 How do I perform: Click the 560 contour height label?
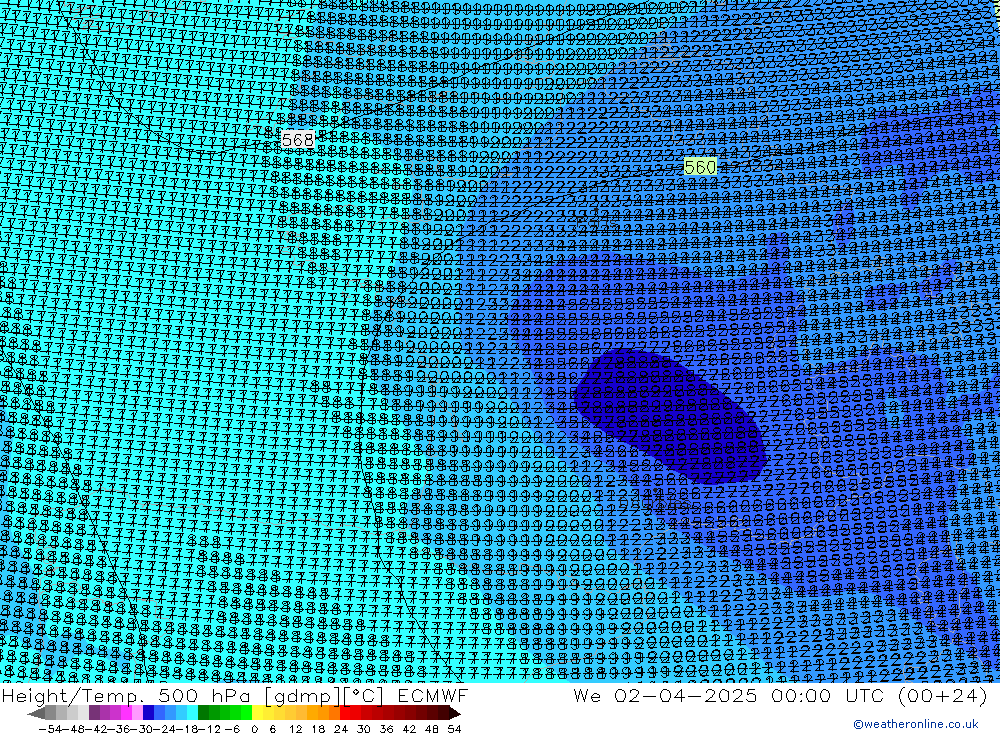[x=700, y=167]
